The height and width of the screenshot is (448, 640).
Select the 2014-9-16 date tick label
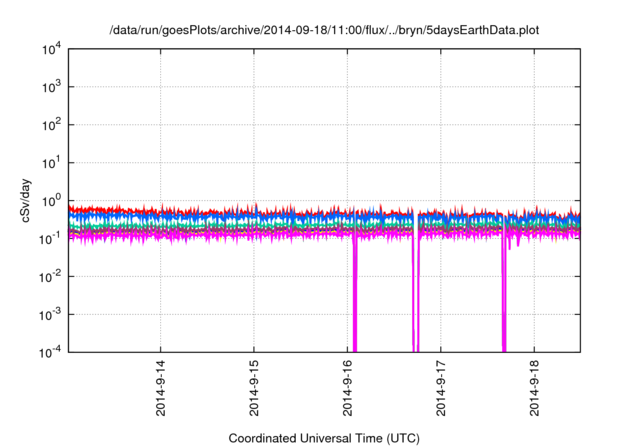(x=347, y=388)
